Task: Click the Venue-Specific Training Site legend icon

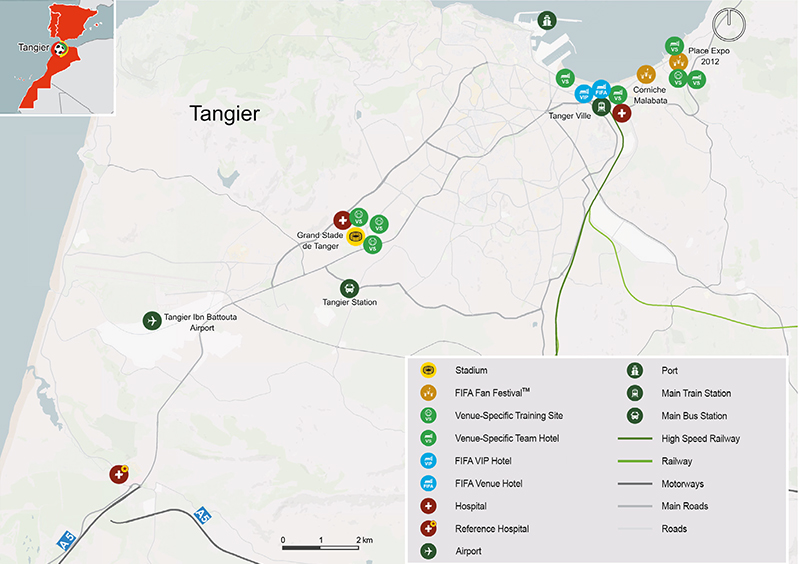Action: (428, 415)
